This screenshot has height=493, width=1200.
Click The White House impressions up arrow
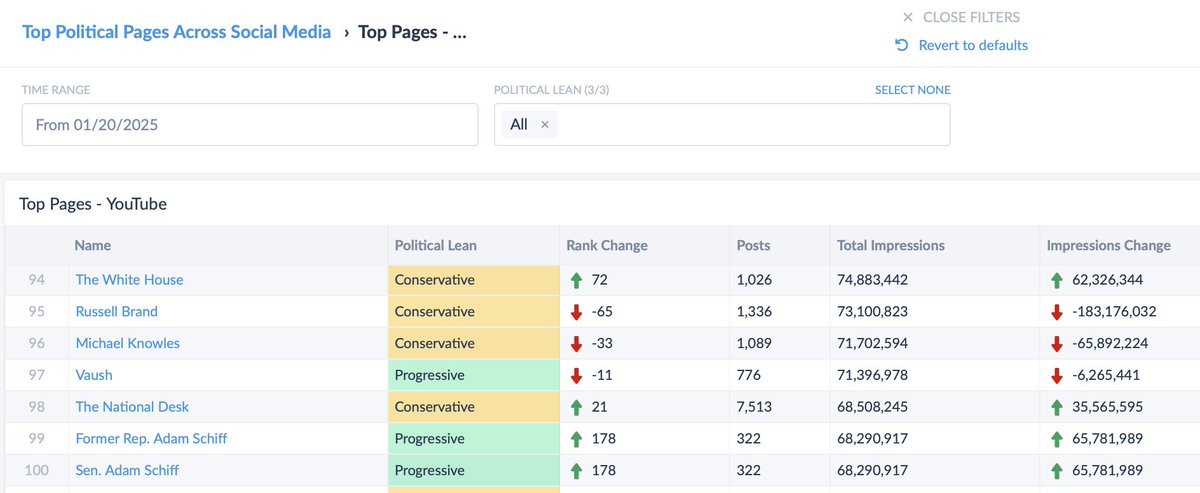(x=1058, y=280)
